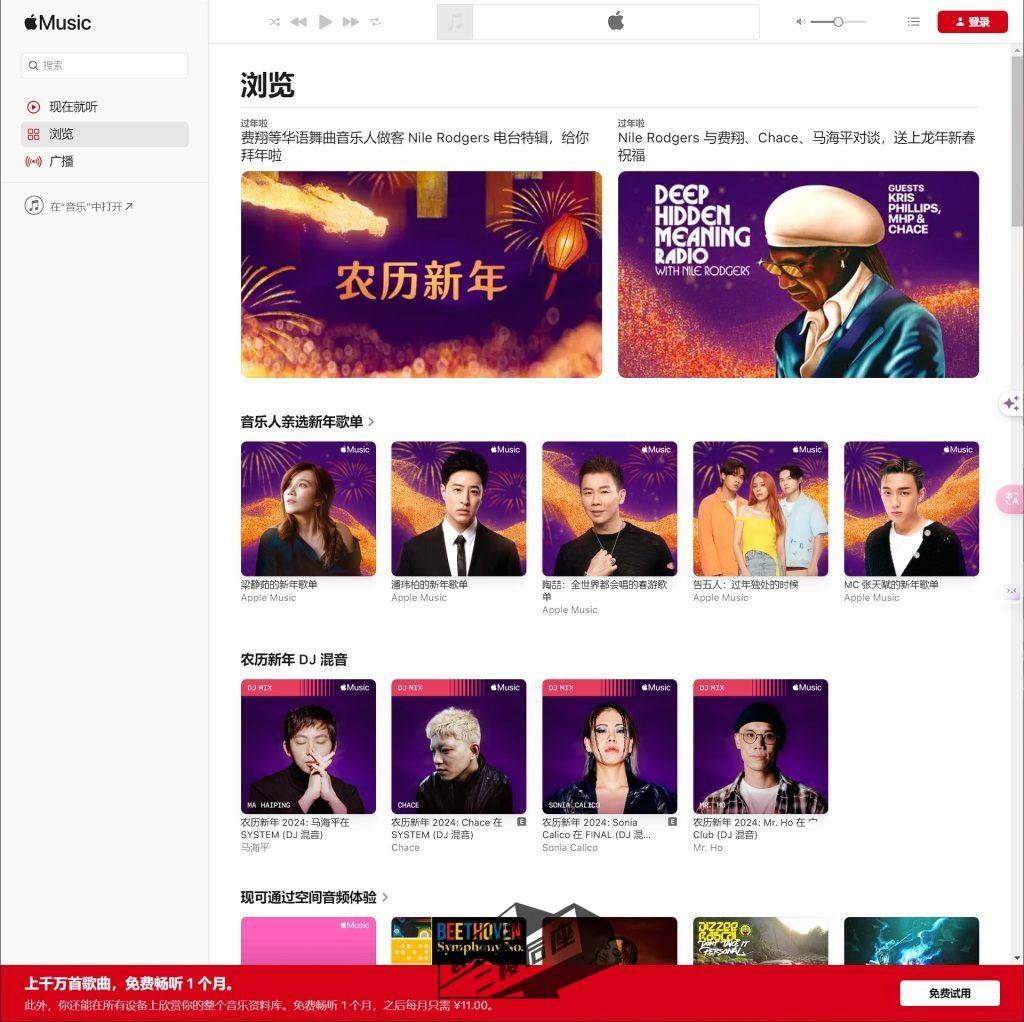
Task: Click the 搜索 search field
Action: coord(104,65)
